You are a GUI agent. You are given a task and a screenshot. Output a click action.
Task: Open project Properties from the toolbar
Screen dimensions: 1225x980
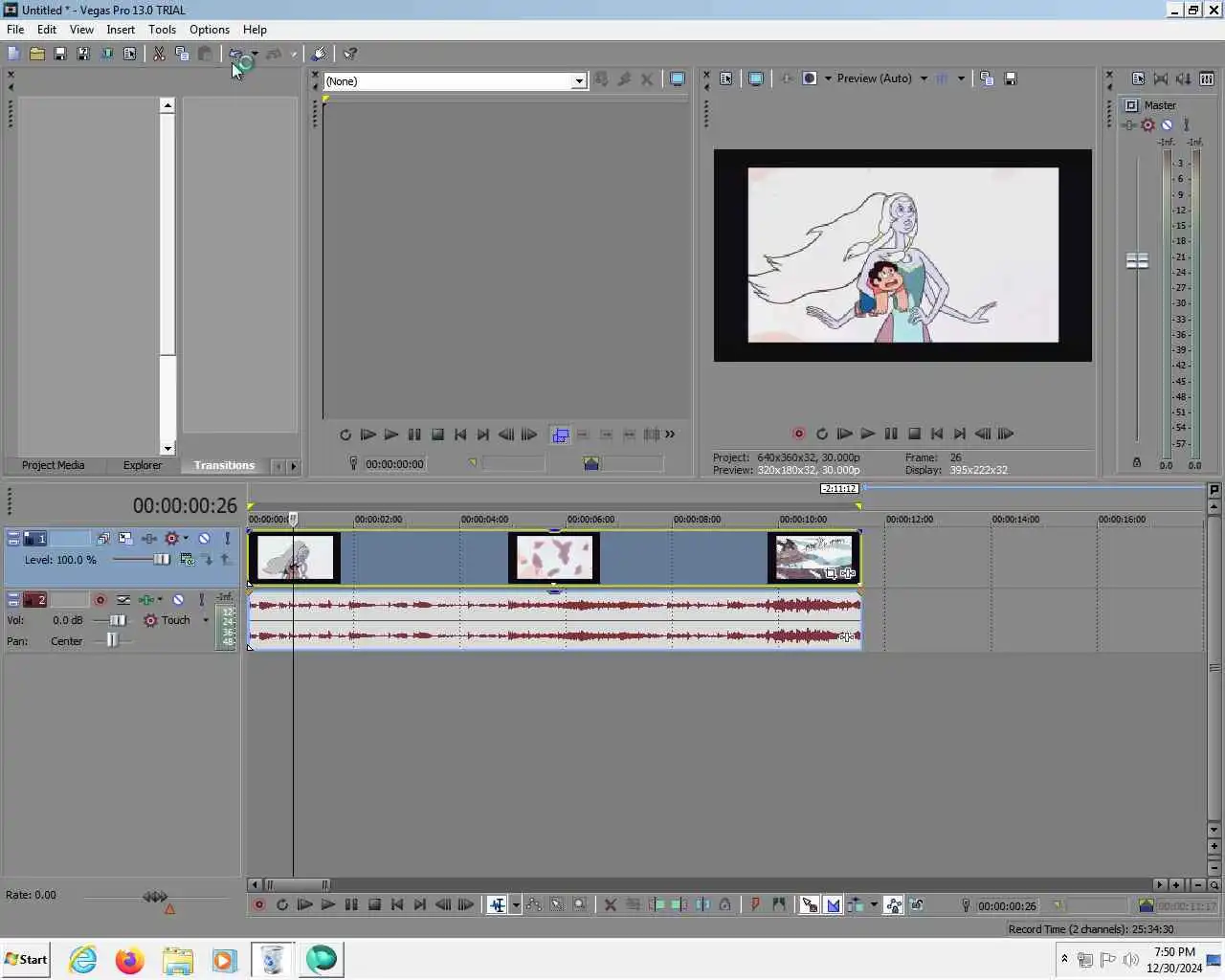(129, 55)
